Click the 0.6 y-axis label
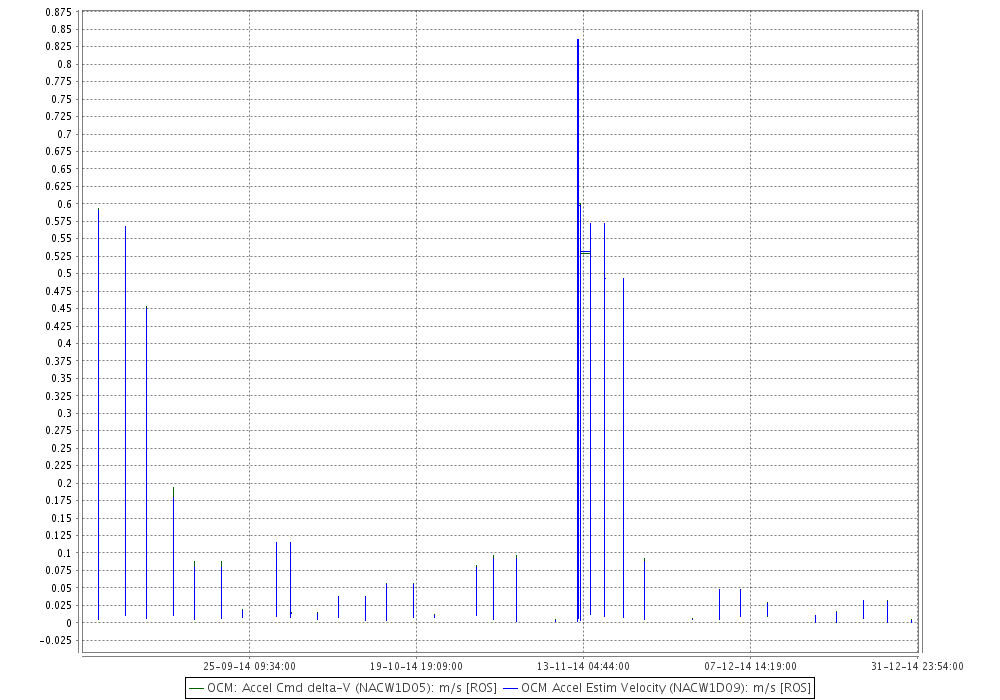 click(64, 204)
